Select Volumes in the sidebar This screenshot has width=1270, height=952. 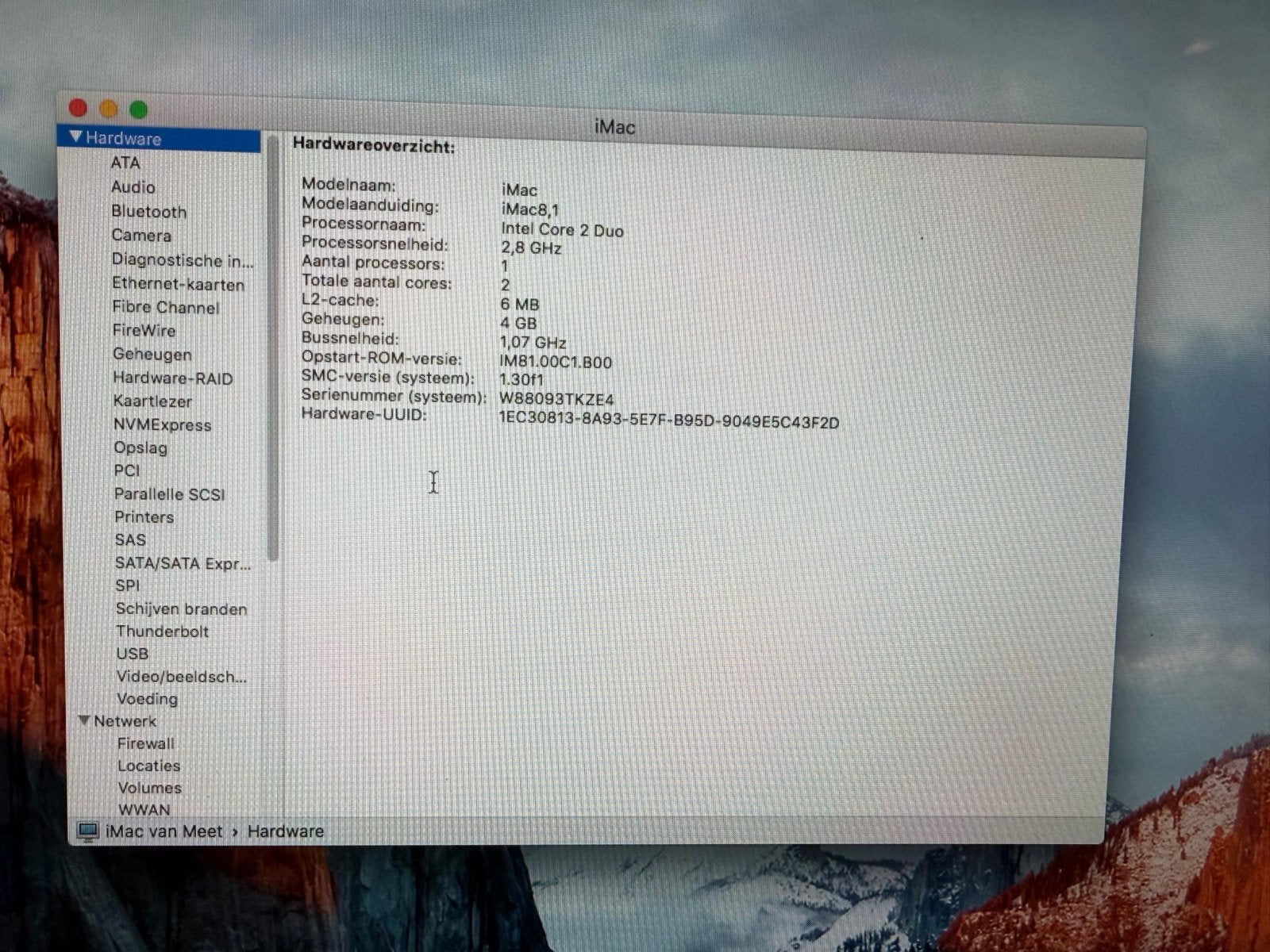[149, 788]
